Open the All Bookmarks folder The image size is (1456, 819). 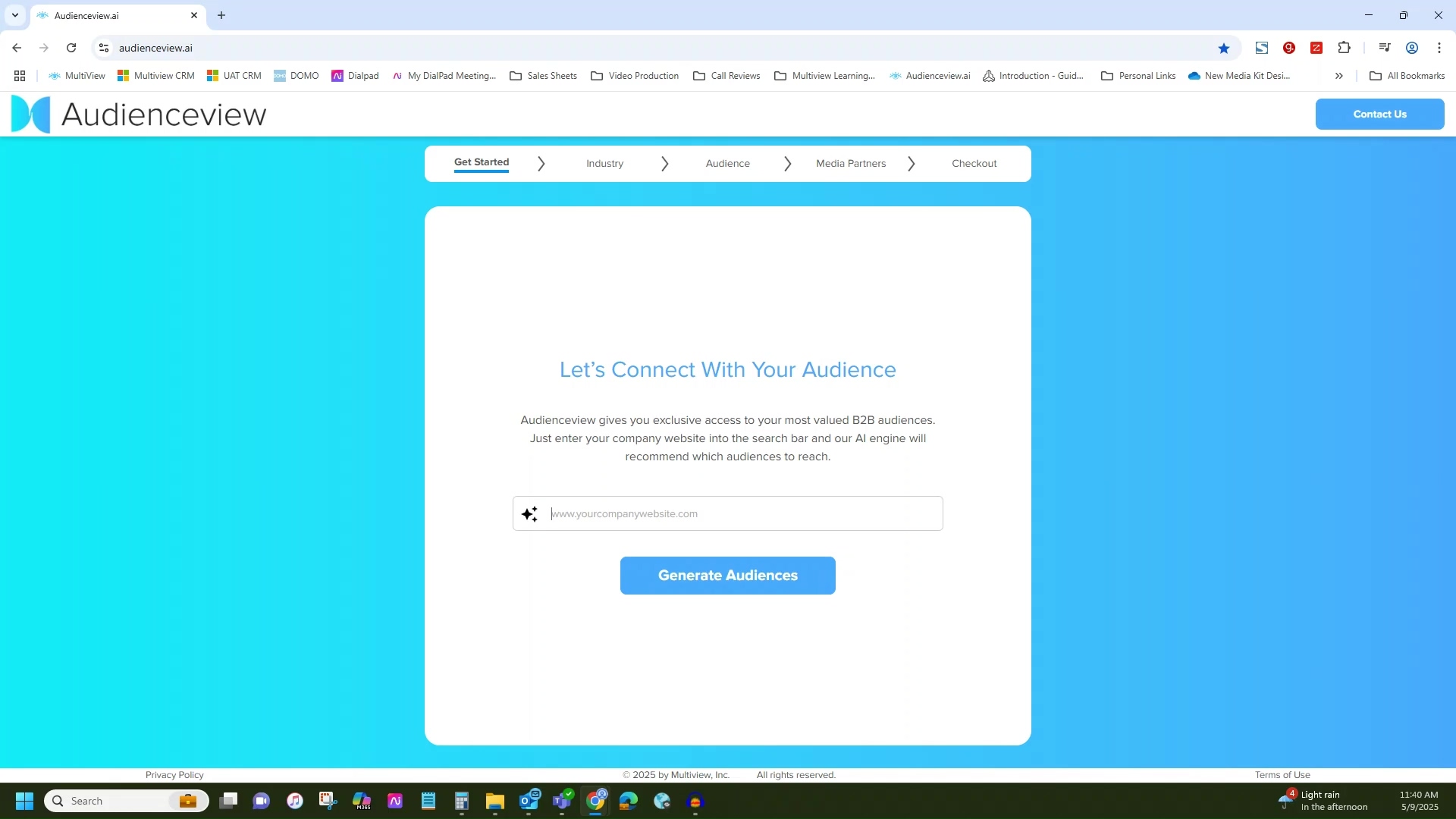click(1407, 76)
